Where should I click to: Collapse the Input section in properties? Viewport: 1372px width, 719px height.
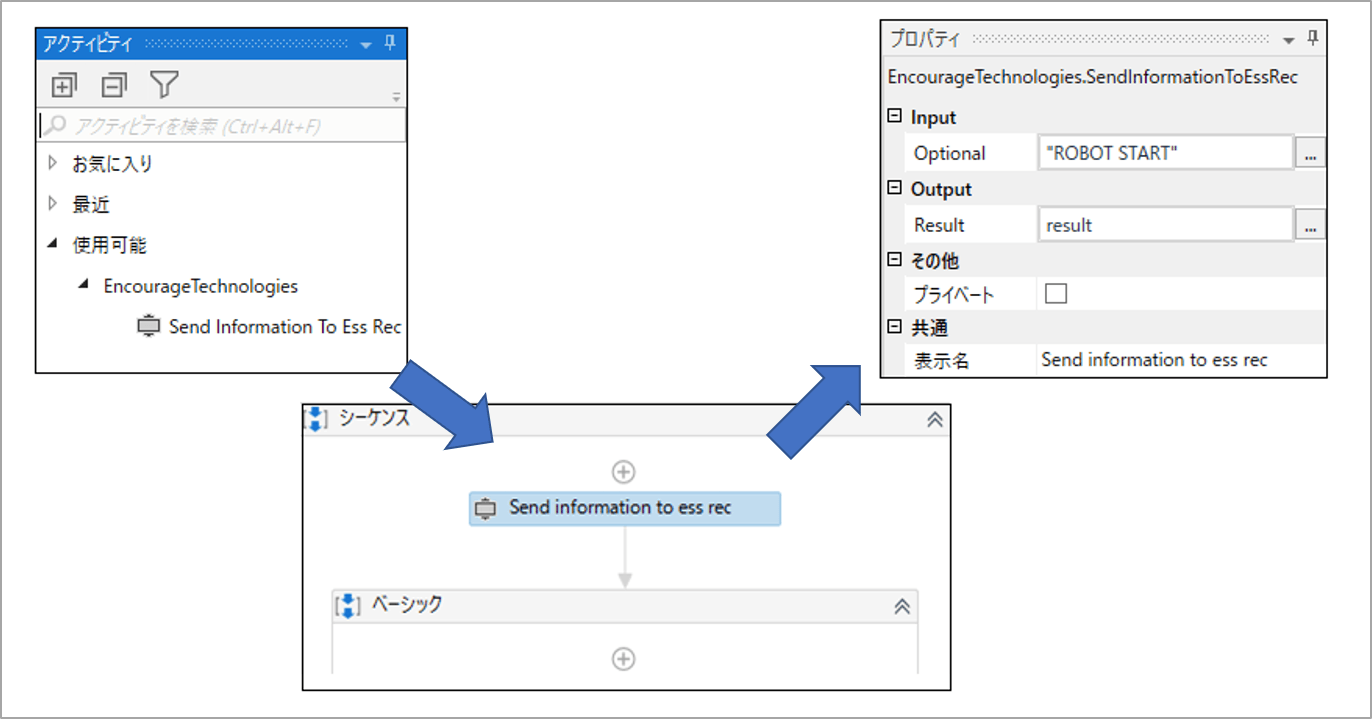coord(893,117)
